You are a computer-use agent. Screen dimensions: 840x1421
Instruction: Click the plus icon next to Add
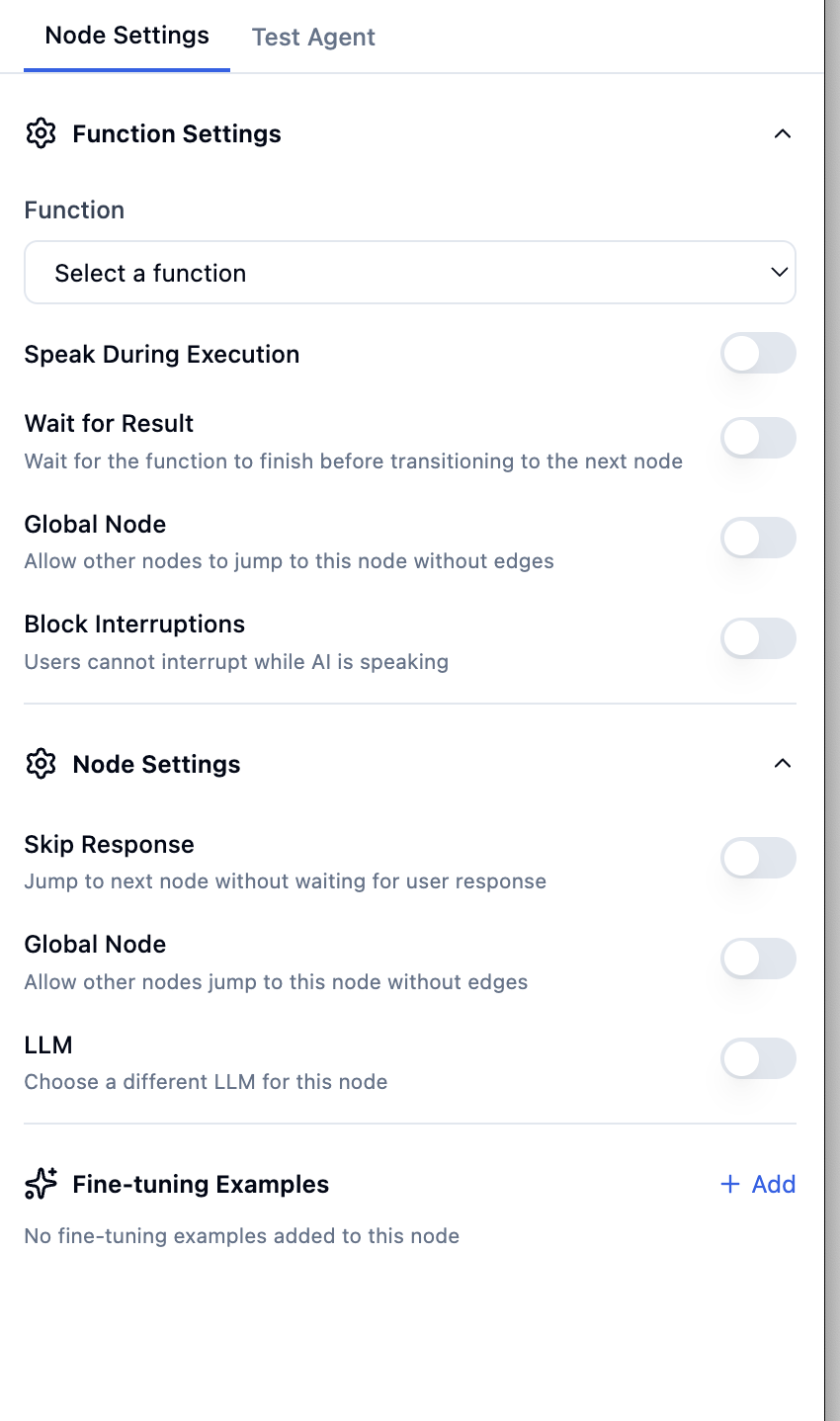(730, 1184)
